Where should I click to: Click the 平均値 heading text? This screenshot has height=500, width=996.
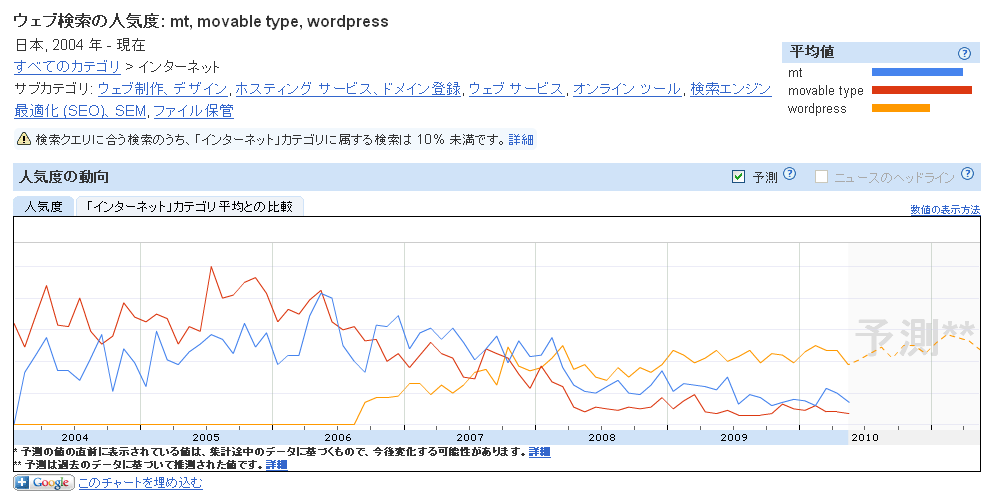coord(812,51)
